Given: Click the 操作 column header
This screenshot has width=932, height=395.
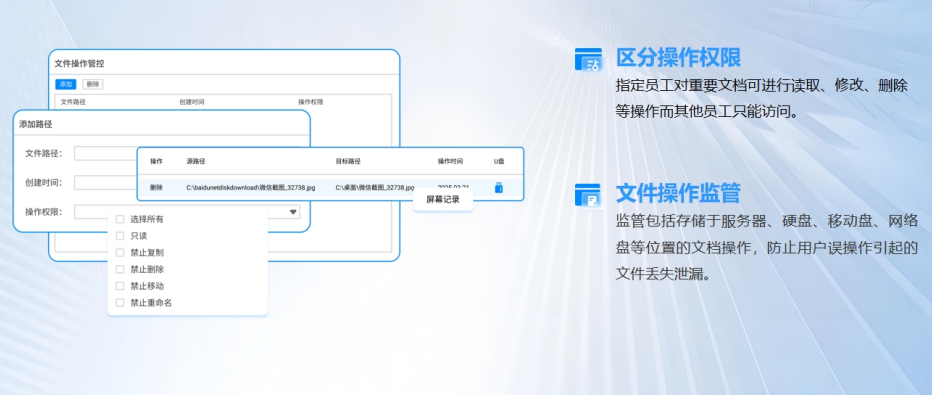Looking at the screenshot, I should click(156, 161).
